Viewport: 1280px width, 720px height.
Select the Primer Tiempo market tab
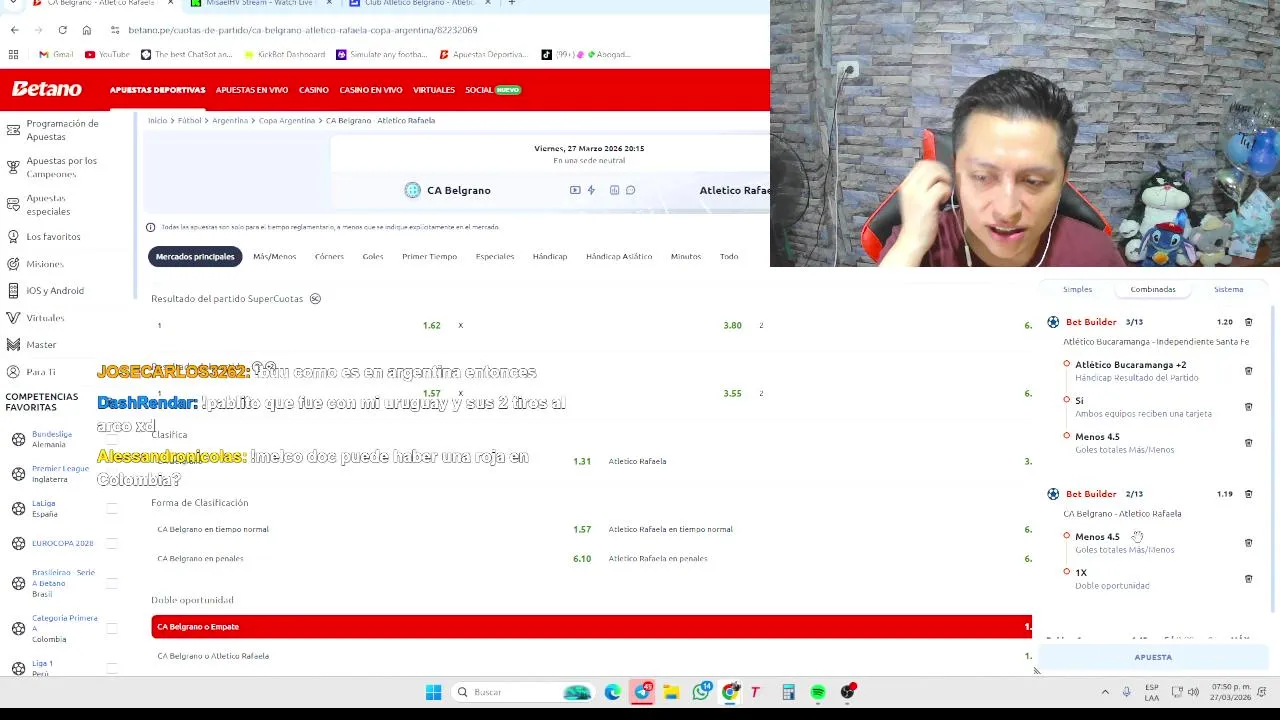[x=429, y=257]
